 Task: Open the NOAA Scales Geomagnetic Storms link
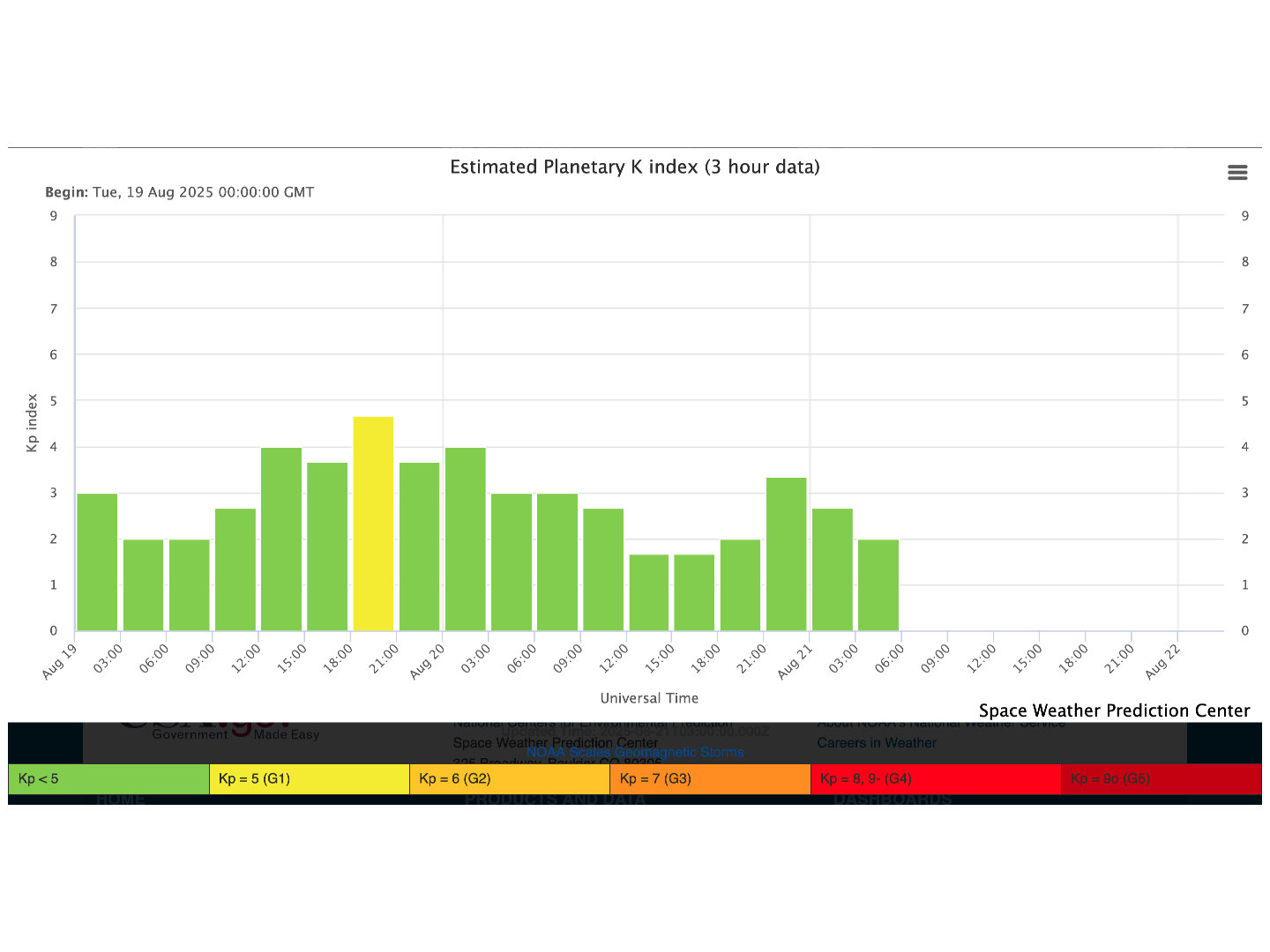tap(635, 753)
